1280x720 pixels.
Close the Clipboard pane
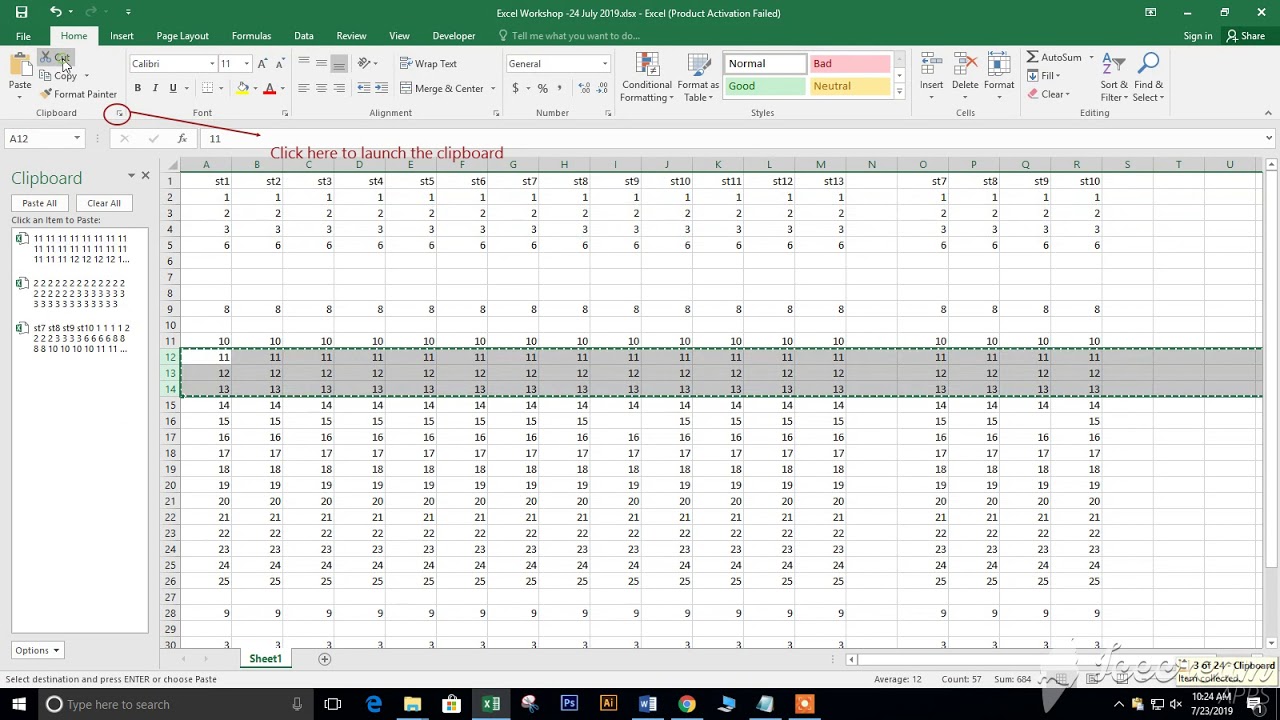tap(145, 176)
